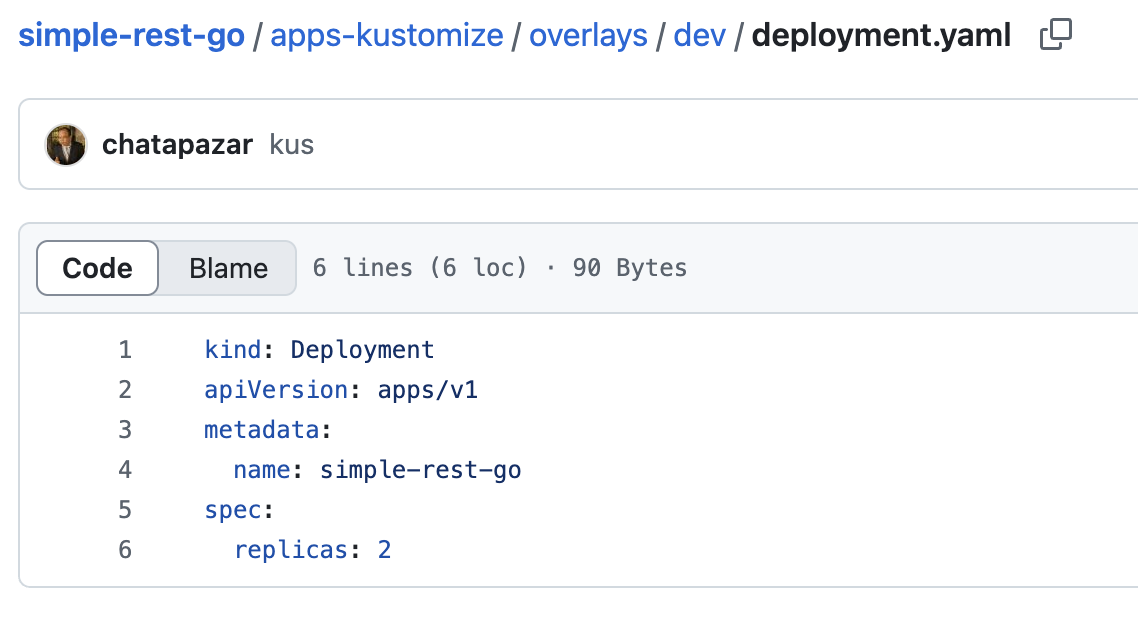
Task: Click 'apiVersion: apps/v1' code line
Action: click(x=341, y=390)
